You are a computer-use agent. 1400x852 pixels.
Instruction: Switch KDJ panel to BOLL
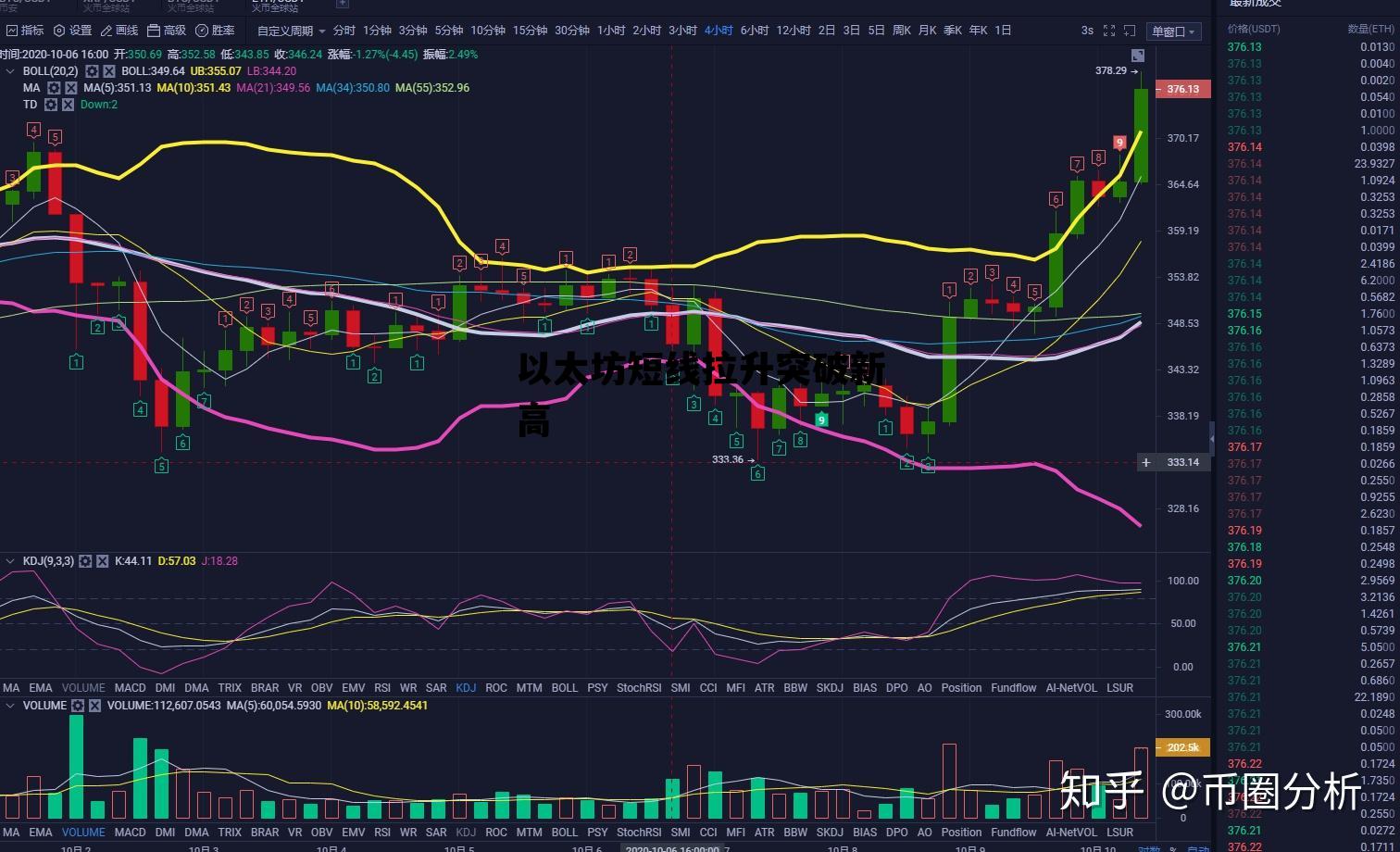(564, 688)
